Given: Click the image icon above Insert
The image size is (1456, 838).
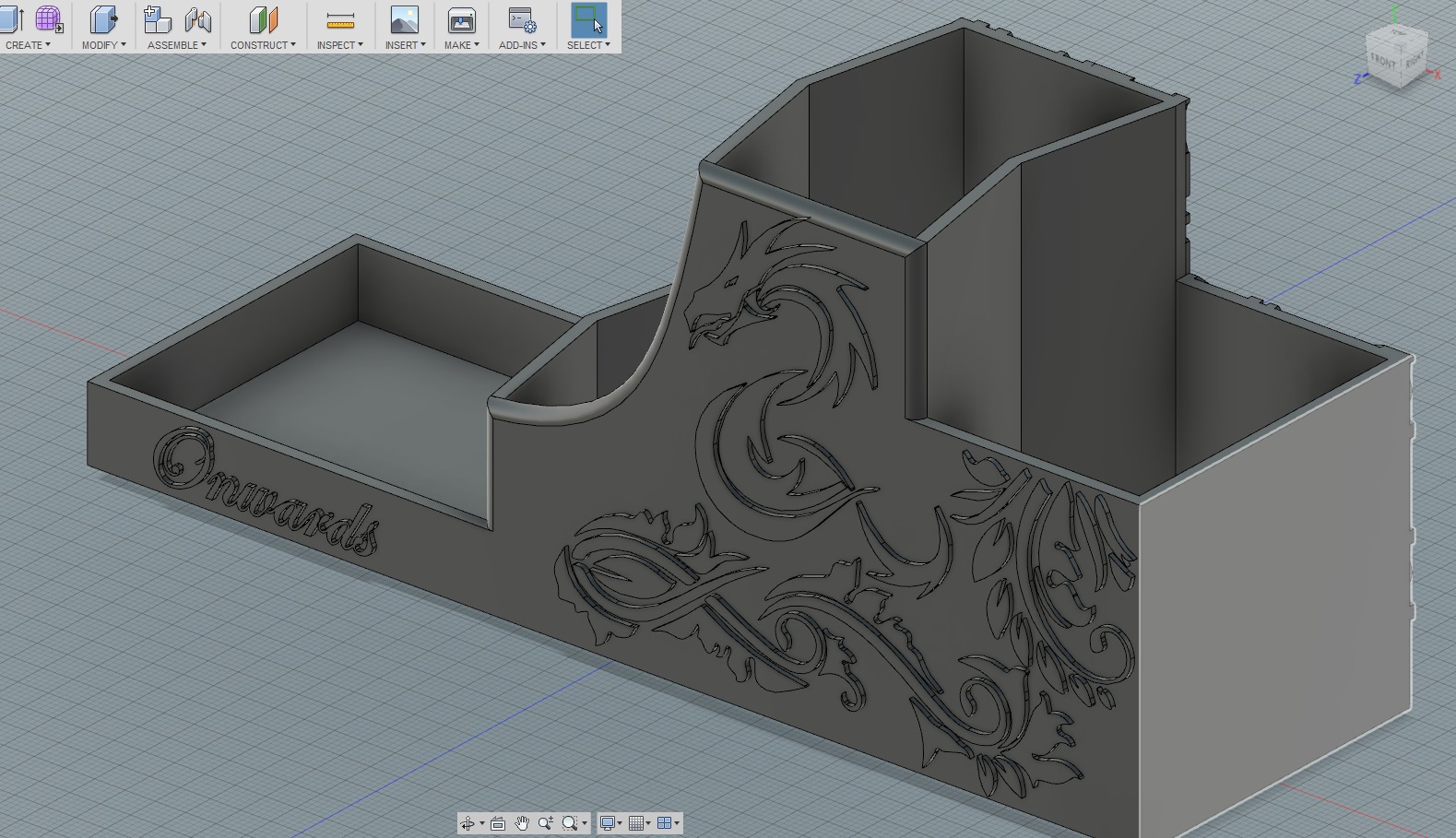Looking at the screenshot, I should [405, 19].
